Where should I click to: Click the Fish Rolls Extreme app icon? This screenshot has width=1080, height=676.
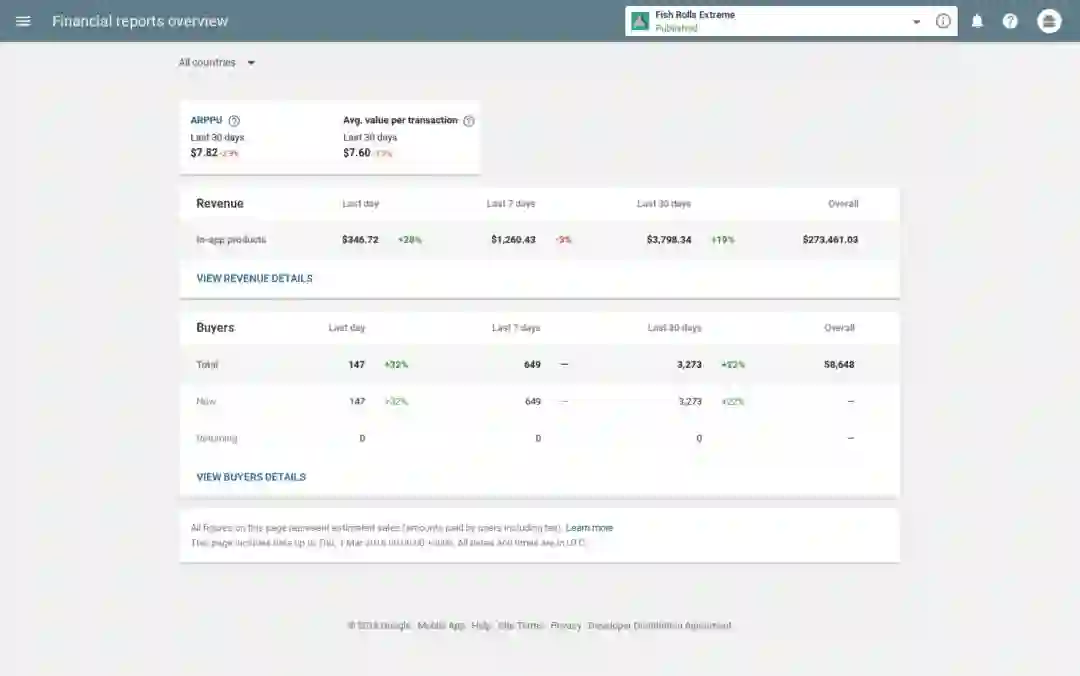(640, 21)
